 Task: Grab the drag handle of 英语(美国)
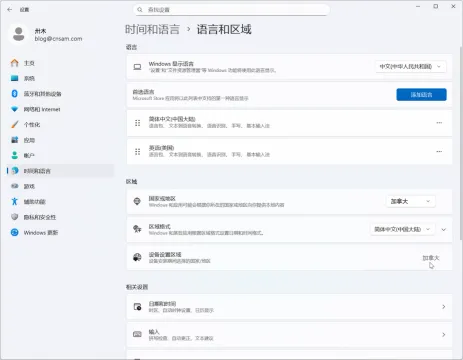point(137,152)
